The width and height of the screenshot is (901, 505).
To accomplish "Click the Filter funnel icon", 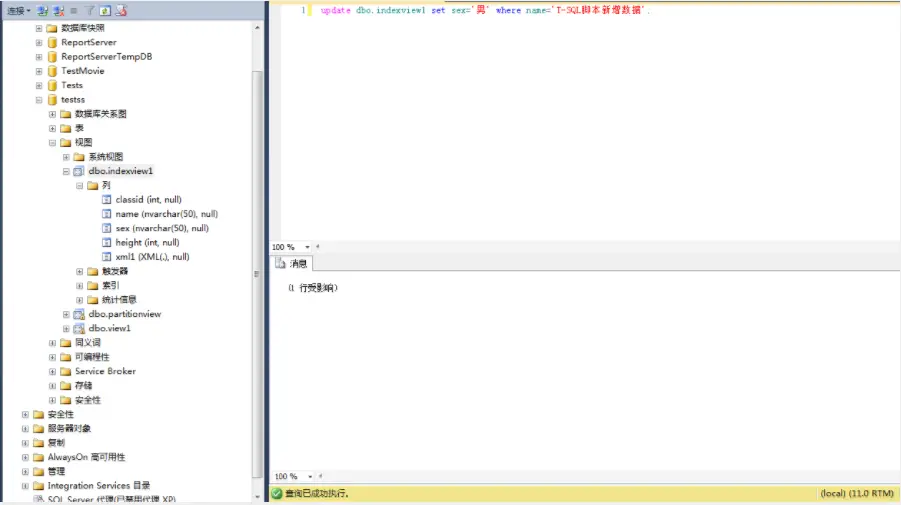I will click(x=90, y=10).
